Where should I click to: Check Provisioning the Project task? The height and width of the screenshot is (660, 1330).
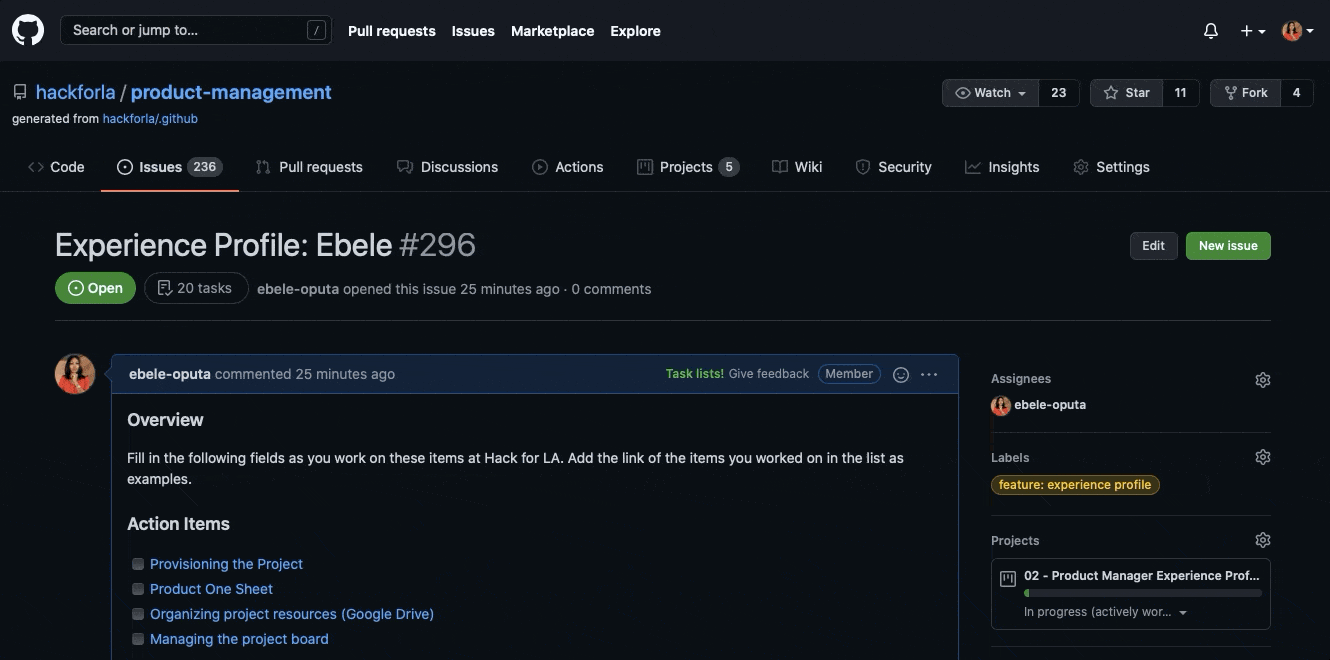pos(138,564)
